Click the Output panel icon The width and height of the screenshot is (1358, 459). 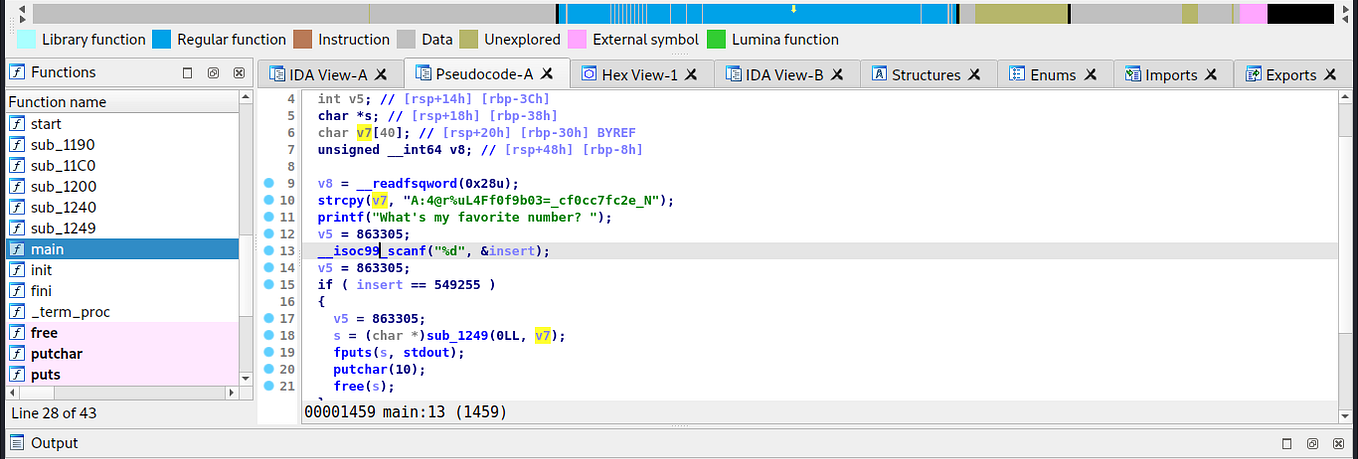[x=18, y=443]
